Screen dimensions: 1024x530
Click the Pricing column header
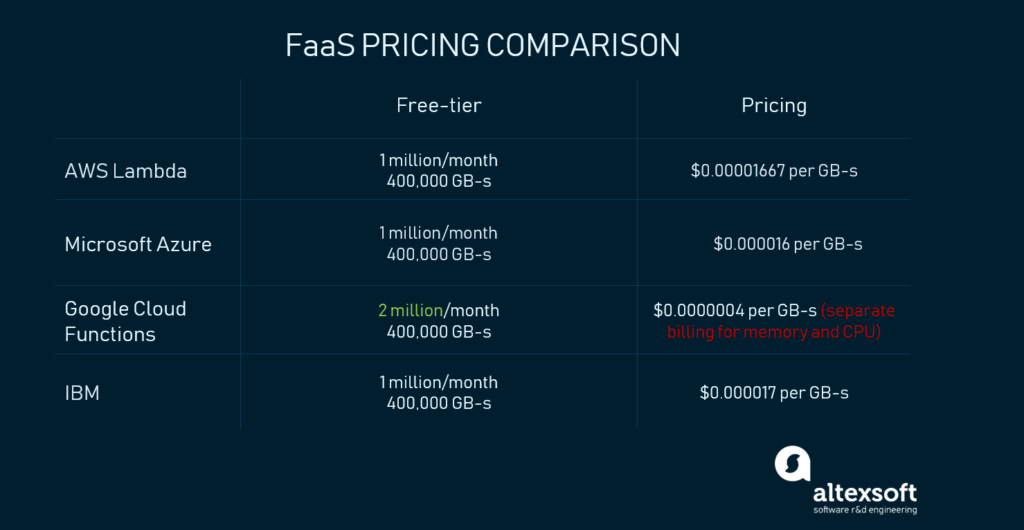[x=773, y=106]
